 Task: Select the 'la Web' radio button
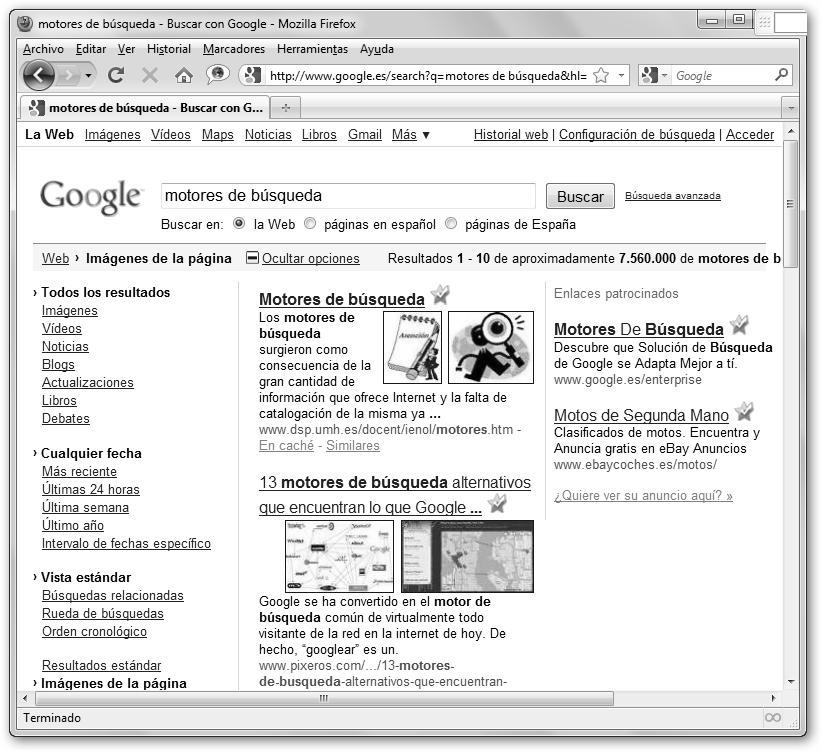point(239,224)
